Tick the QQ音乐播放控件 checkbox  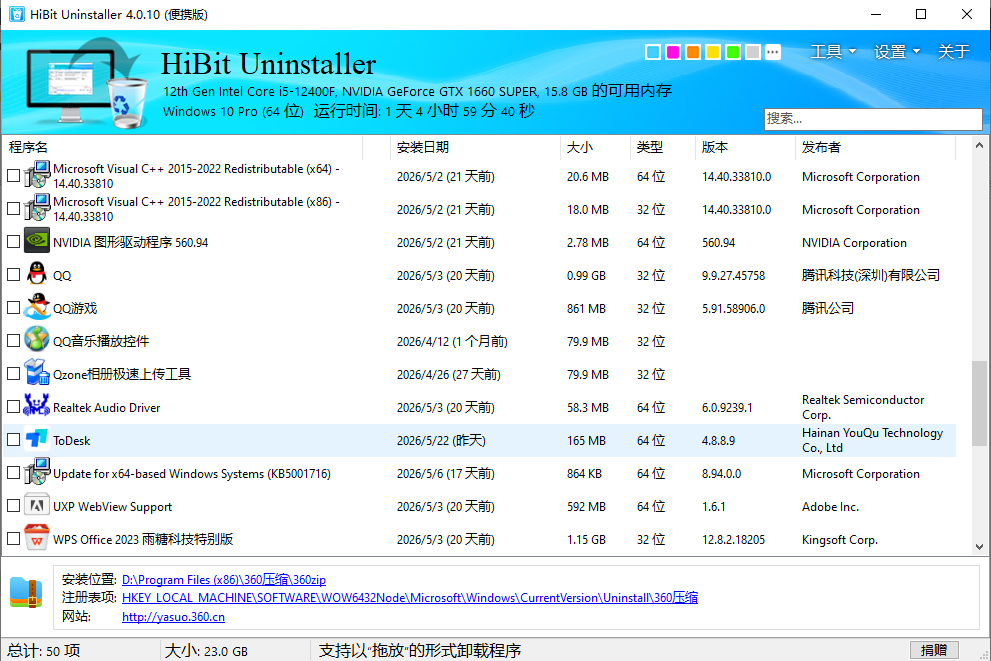pos(13,340)
